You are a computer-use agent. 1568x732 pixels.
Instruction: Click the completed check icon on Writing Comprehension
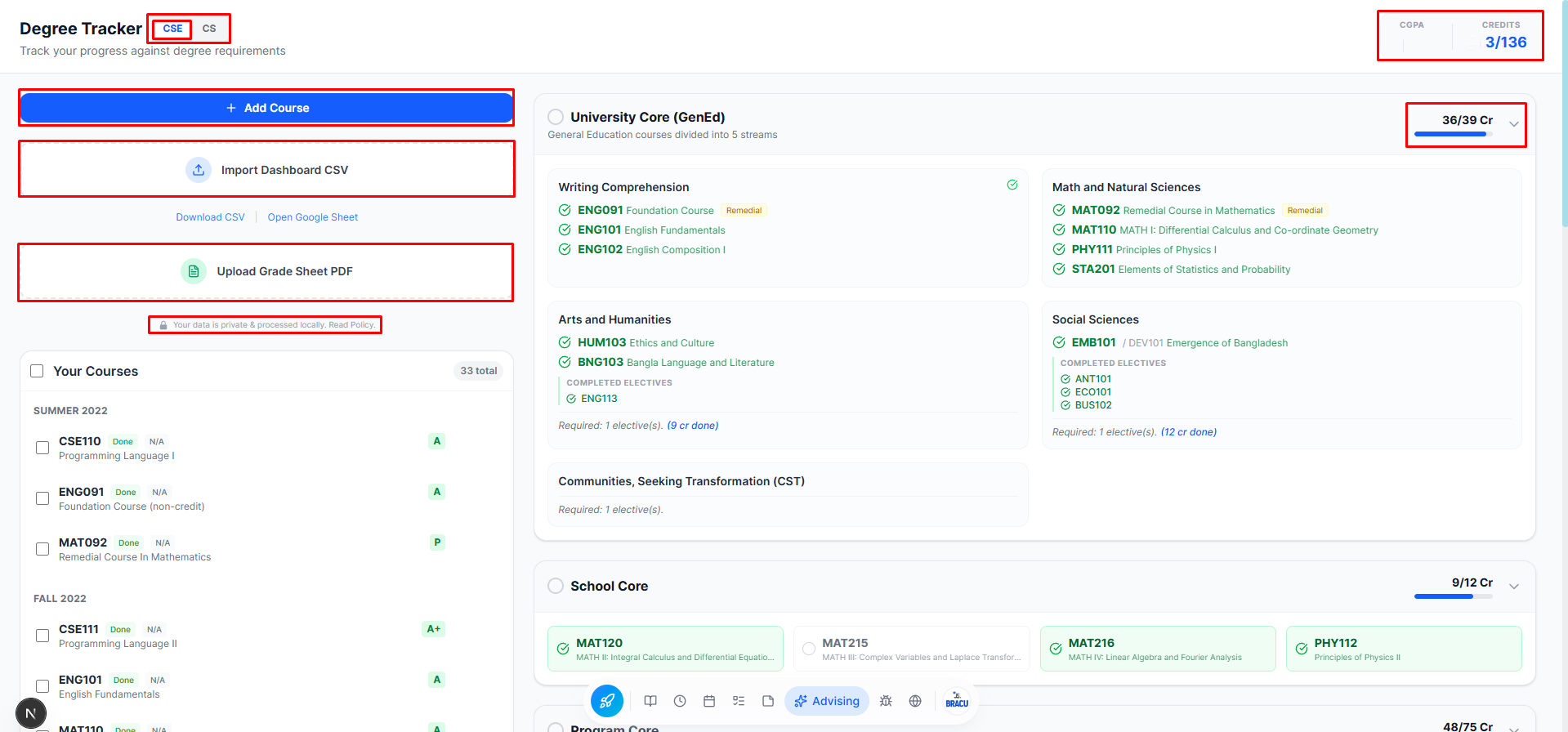1012,185
